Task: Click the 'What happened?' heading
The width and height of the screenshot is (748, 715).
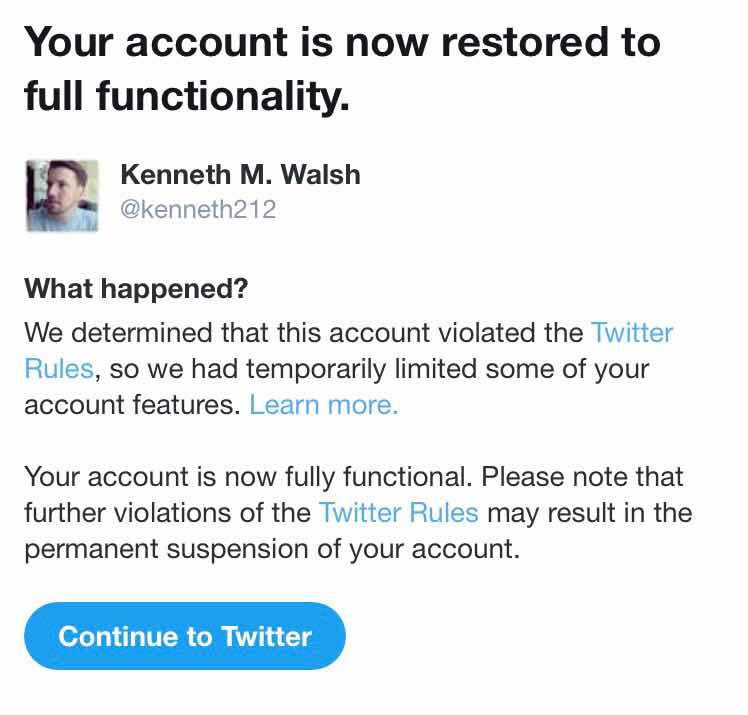Action: pyautogui.click(x=136, y=289)
